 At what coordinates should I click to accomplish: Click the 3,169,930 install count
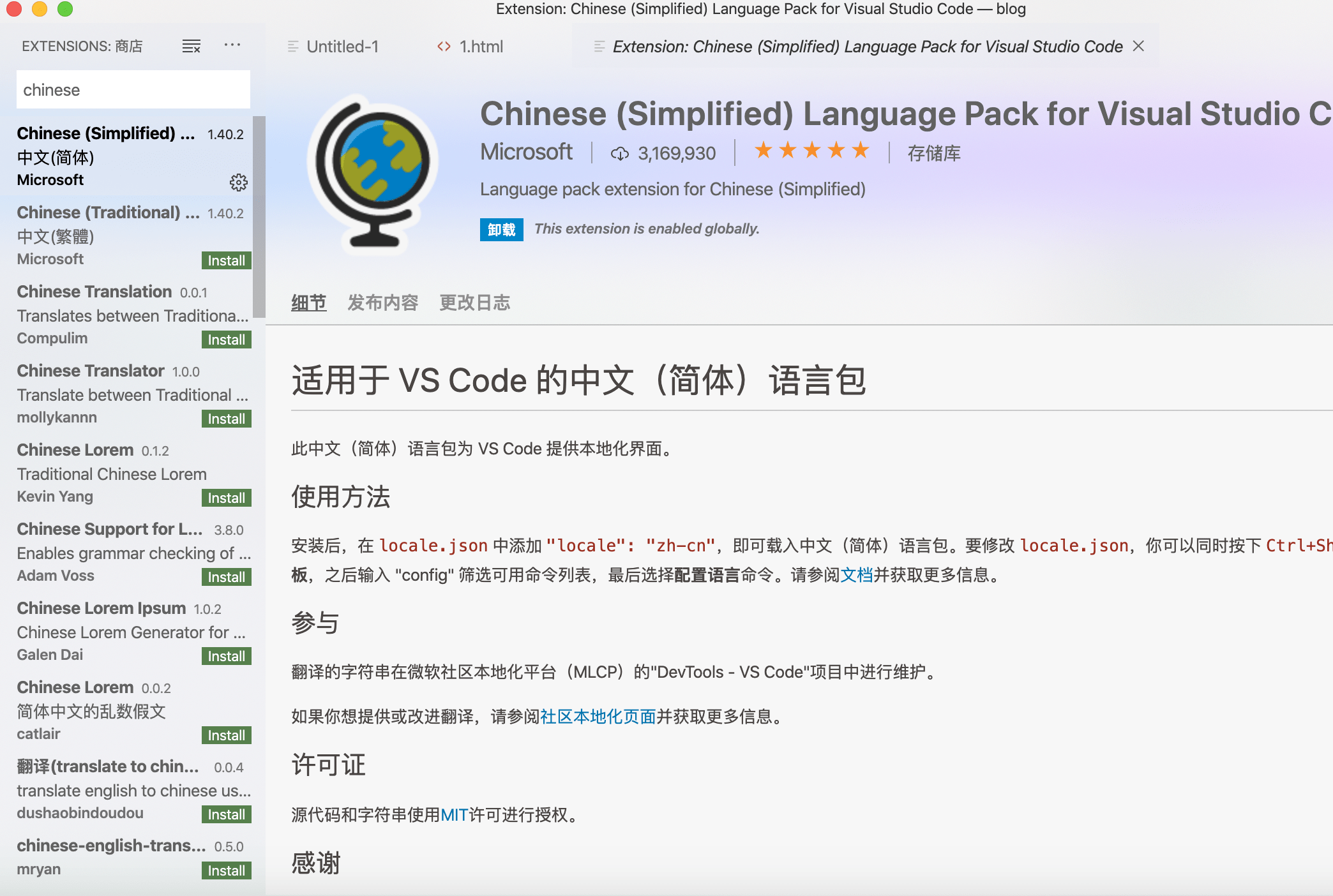[677, 154]
